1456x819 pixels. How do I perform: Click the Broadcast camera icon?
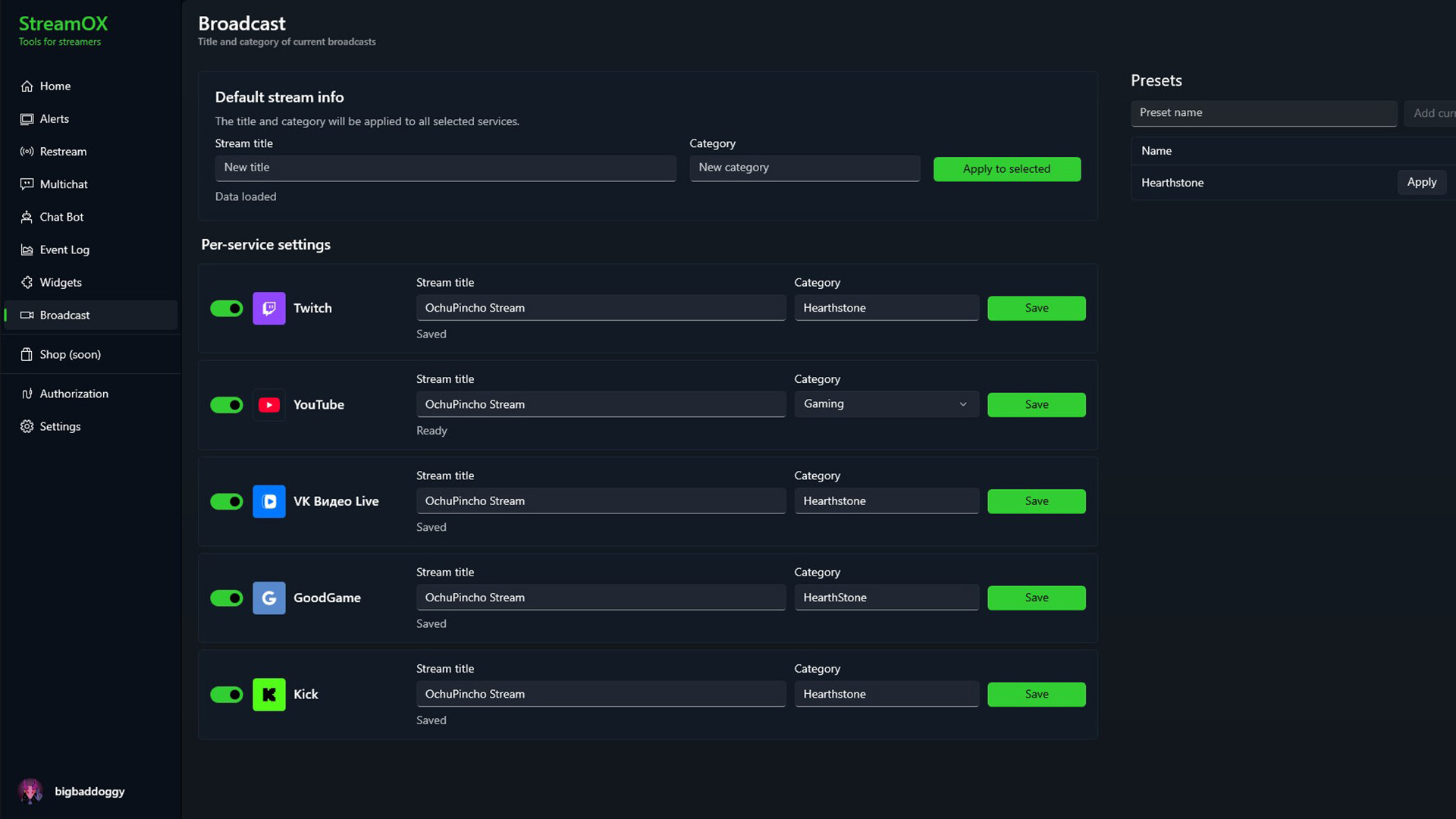tap(27, 315)
